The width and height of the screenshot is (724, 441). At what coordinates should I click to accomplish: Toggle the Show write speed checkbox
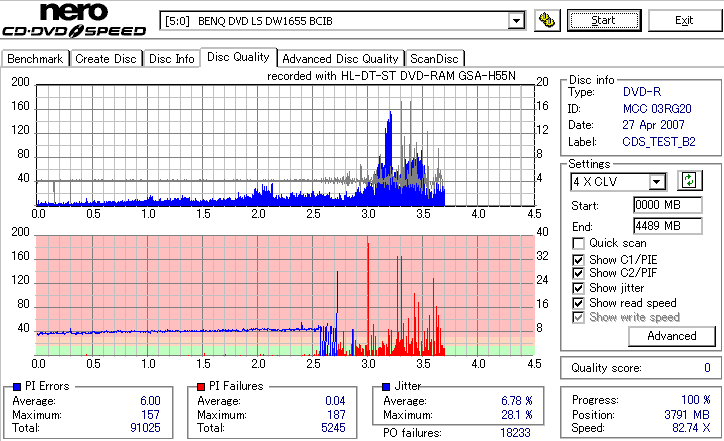[578, 317]
